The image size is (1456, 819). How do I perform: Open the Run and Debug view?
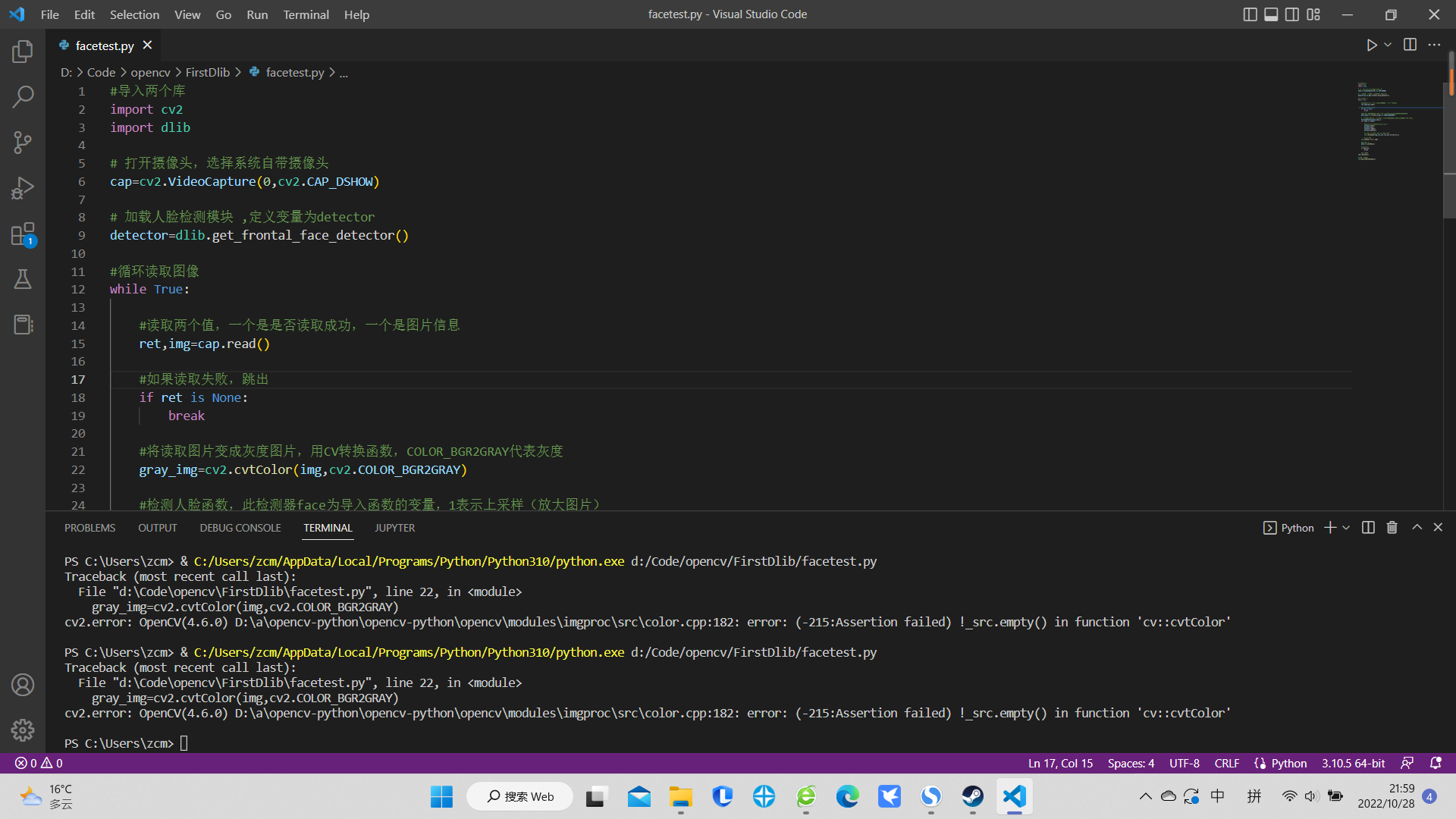pos(23,188)
